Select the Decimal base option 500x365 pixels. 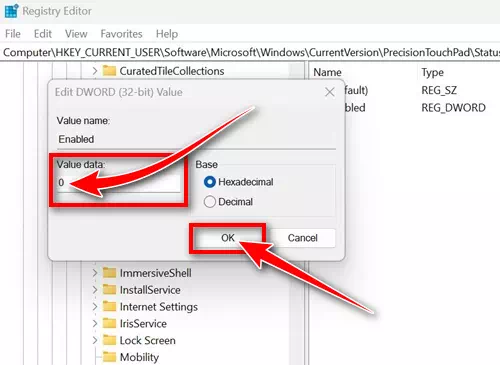point(210,202)
